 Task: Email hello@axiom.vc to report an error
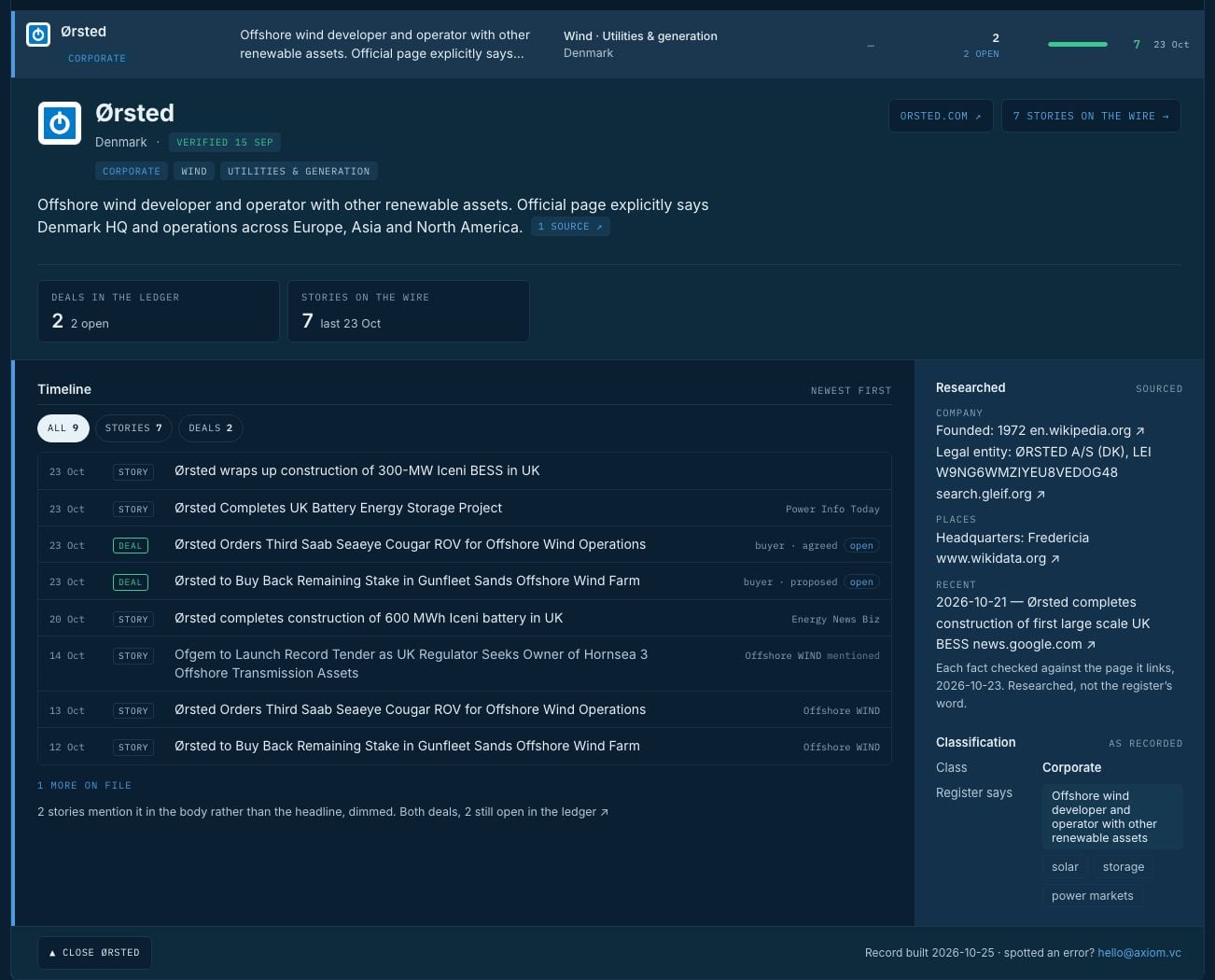tap(1139, 953)
